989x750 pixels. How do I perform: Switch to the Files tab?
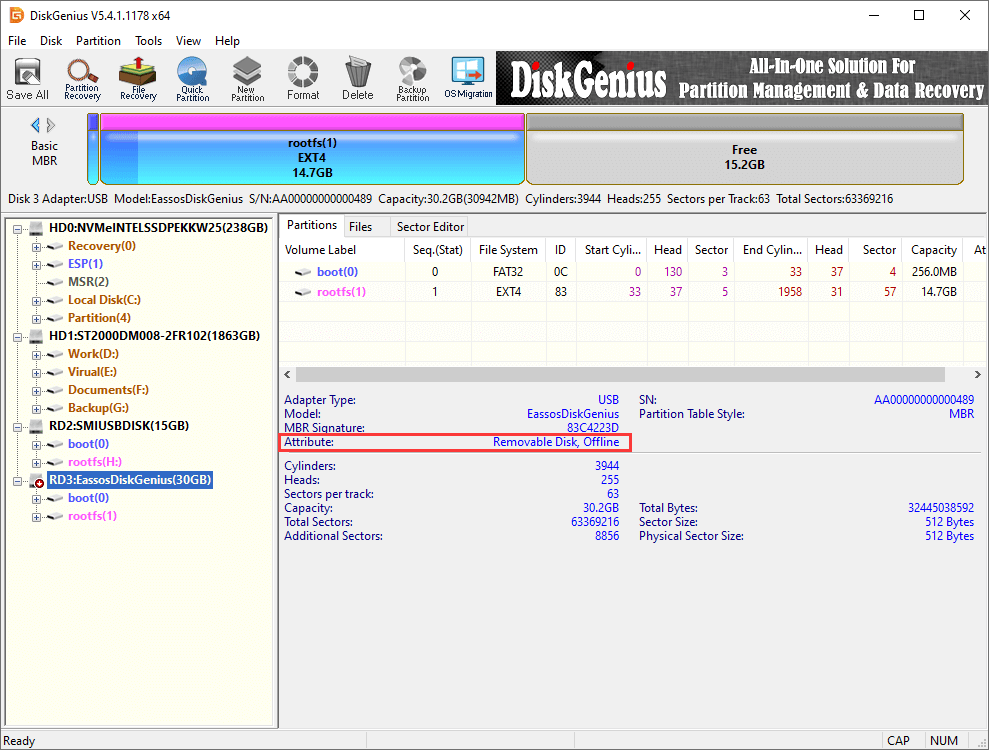[360, 227]
